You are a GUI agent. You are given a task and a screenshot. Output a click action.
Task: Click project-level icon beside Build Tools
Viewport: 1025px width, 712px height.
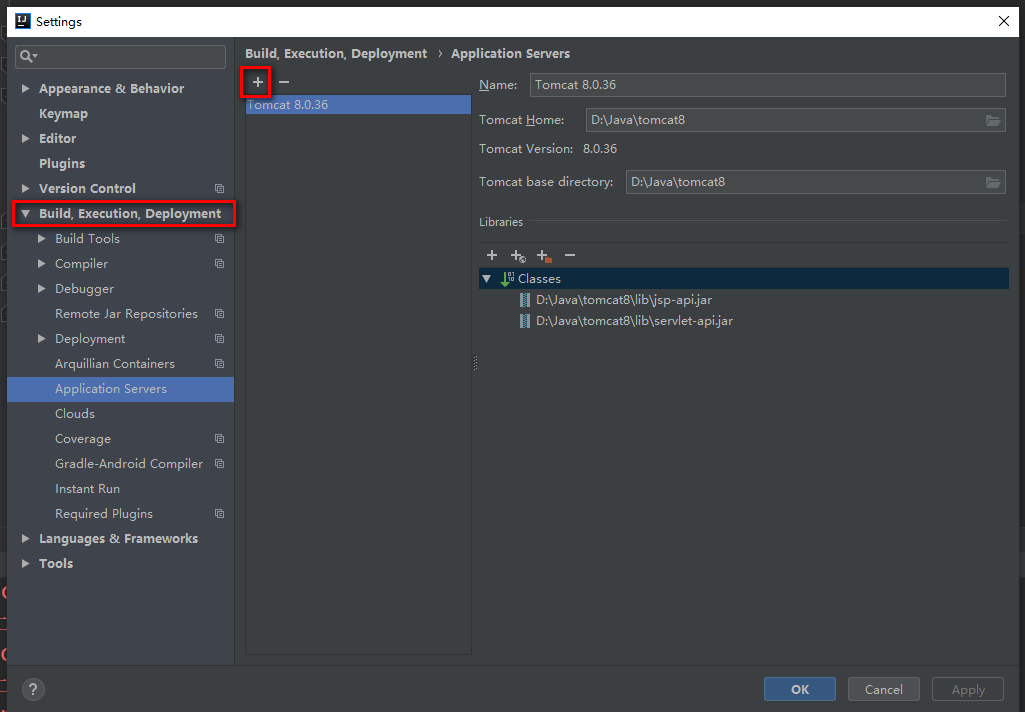(x=220, y=239)
